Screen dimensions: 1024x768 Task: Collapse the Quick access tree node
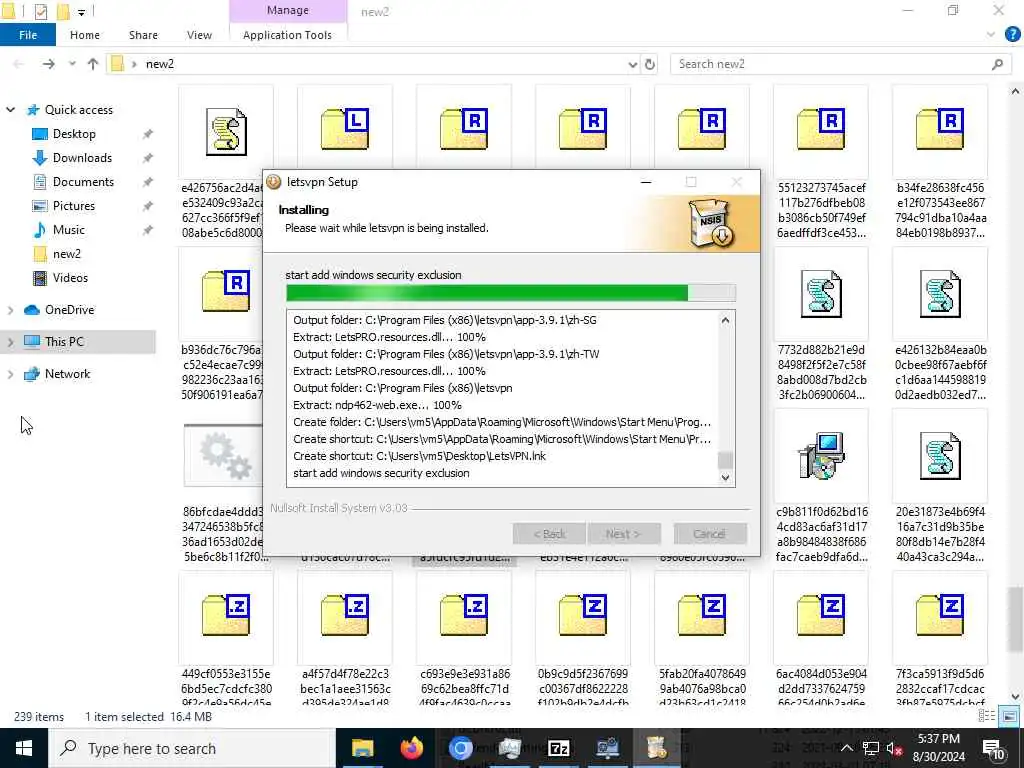coord(10,110)
